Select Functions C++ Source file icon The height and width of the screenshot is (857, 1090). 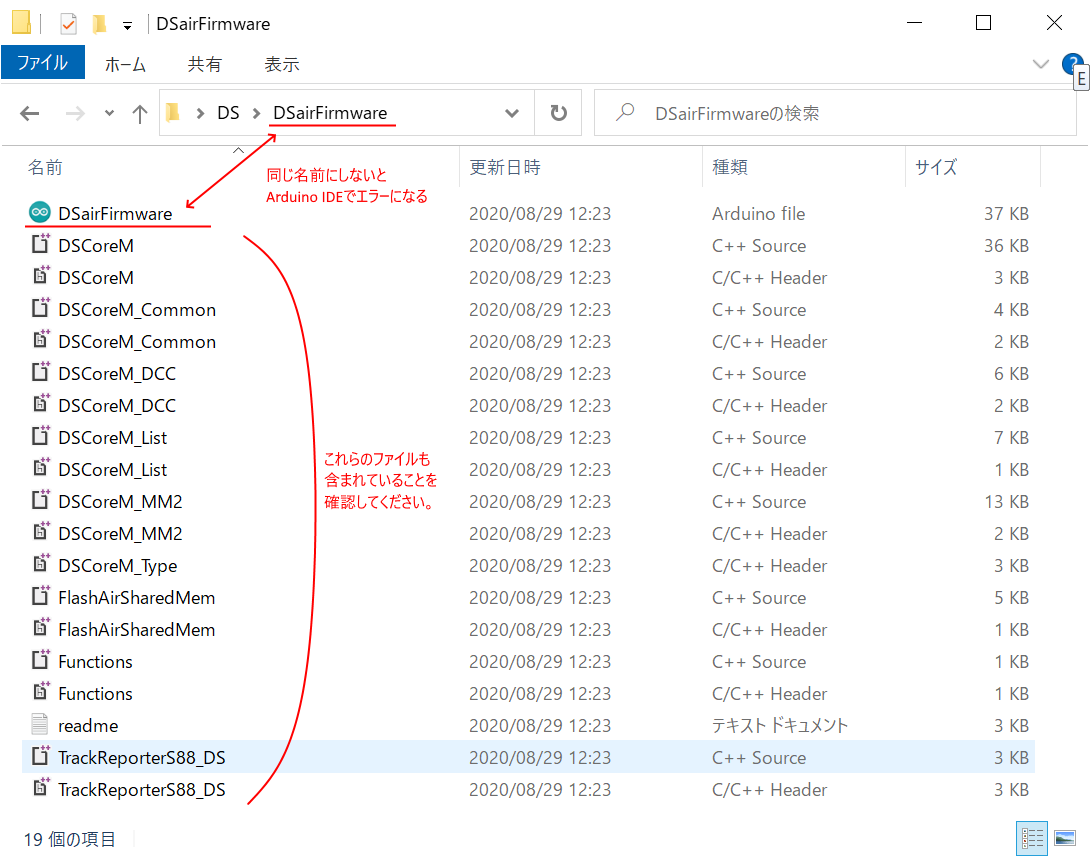[40, 660]
